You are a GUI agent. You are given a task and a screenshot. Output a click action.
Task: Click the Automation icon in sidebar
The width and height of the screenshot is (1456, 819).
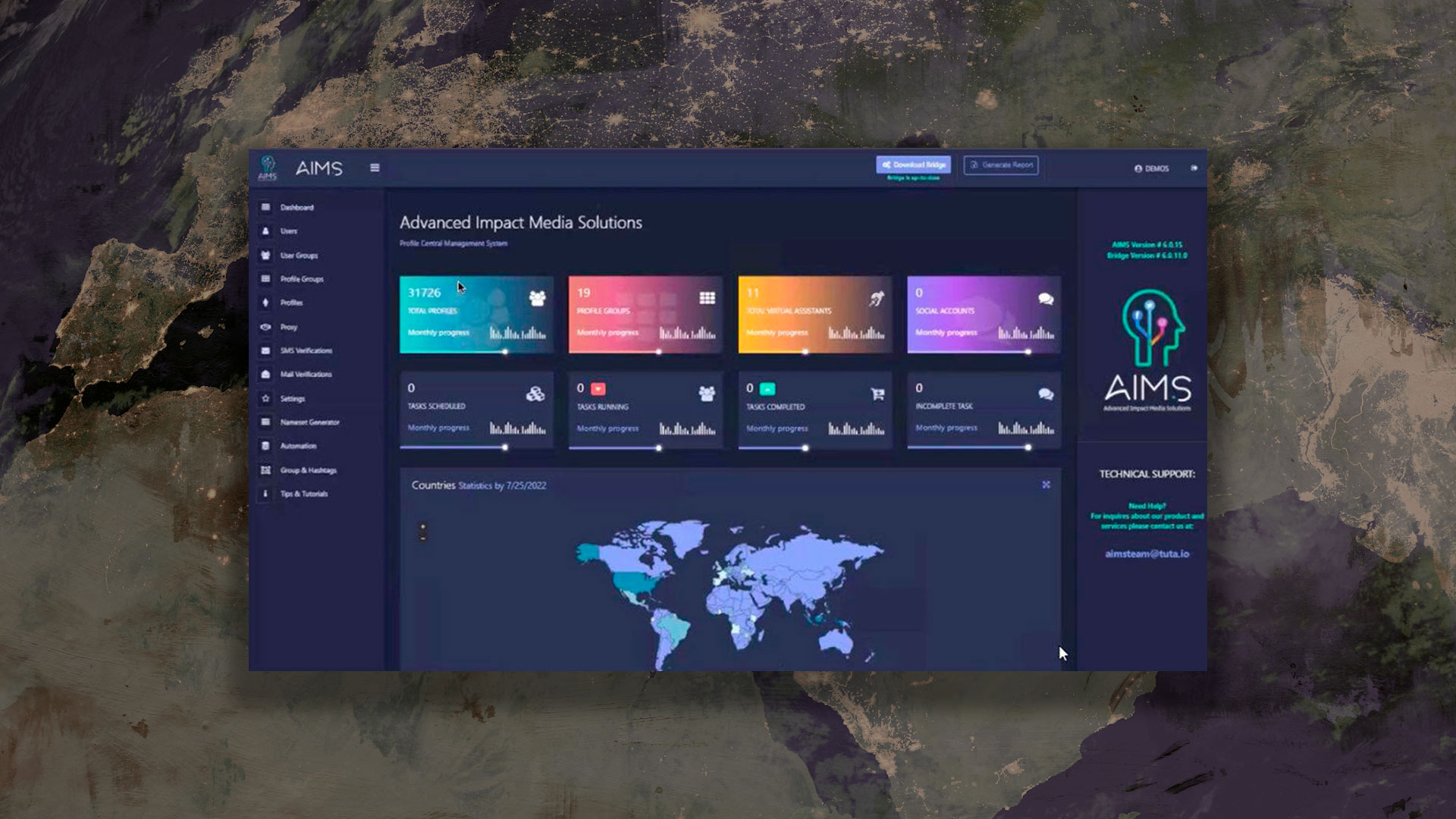click(265, 446)
